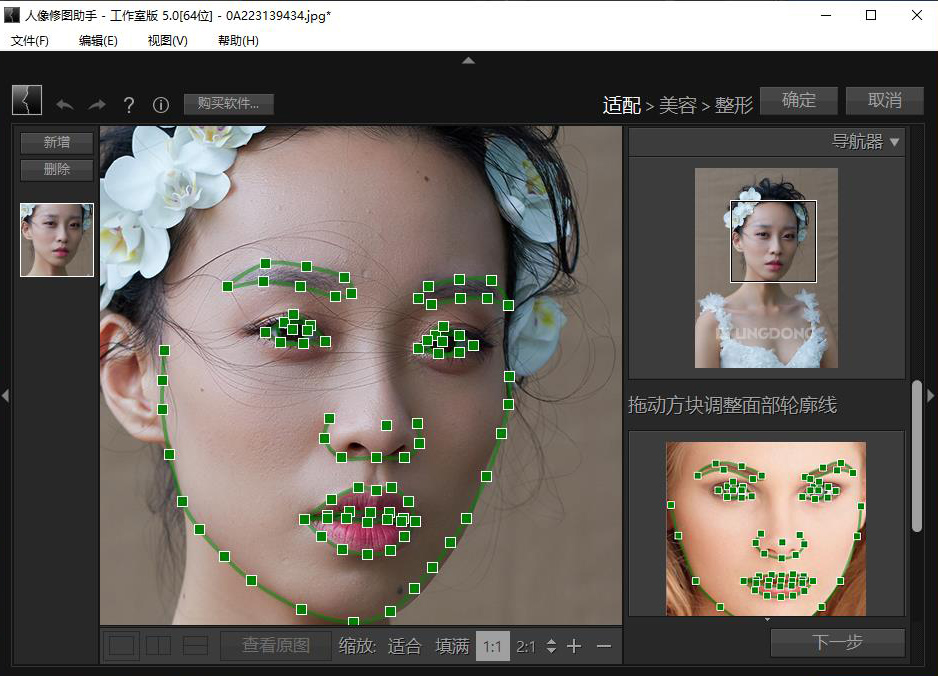Open the 文件(F) menu
Image resolution: width=938 pixels, height=676 pixels.
click(x=30, y=41)
